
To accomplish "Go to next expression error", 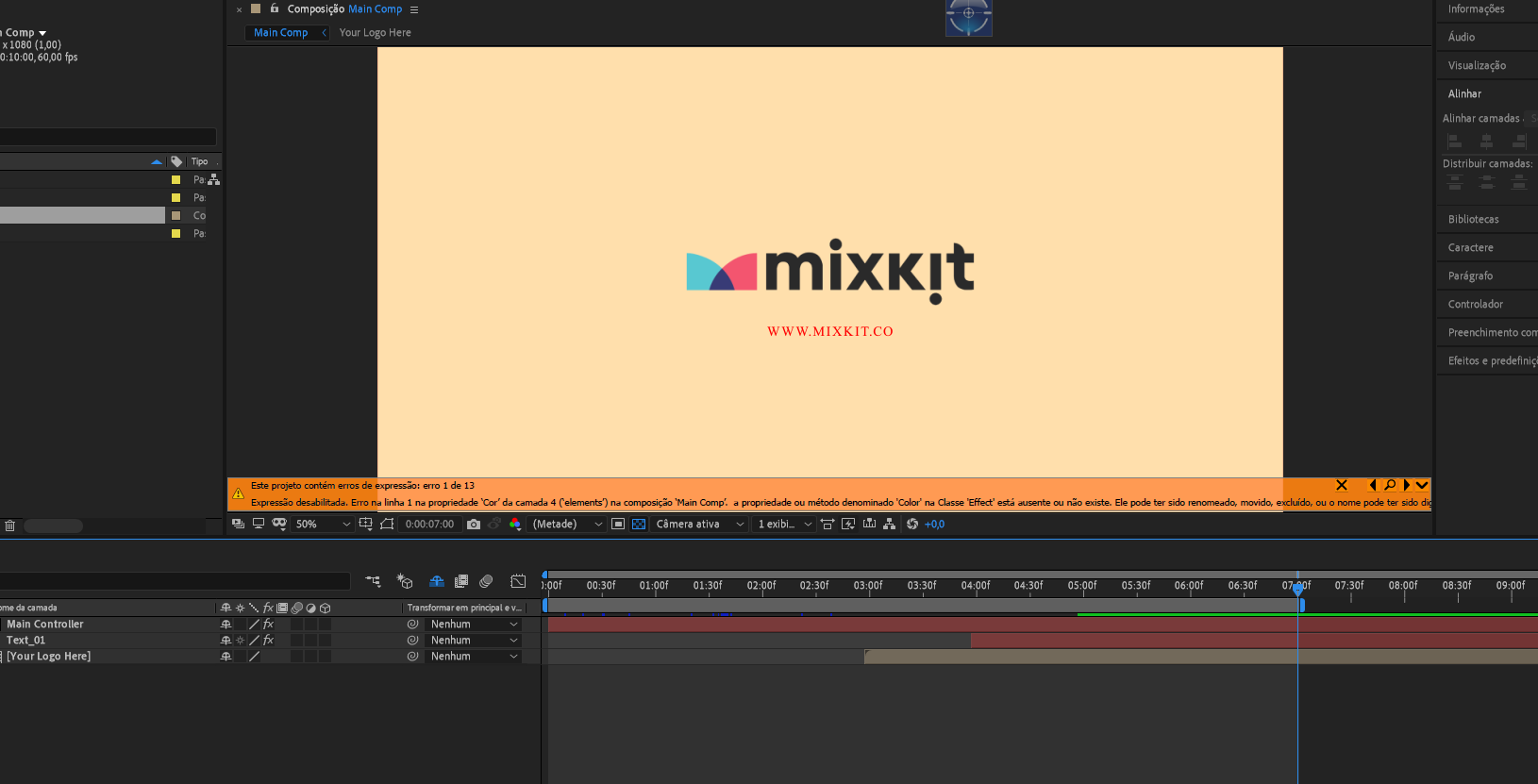I will coord(1406,485).
